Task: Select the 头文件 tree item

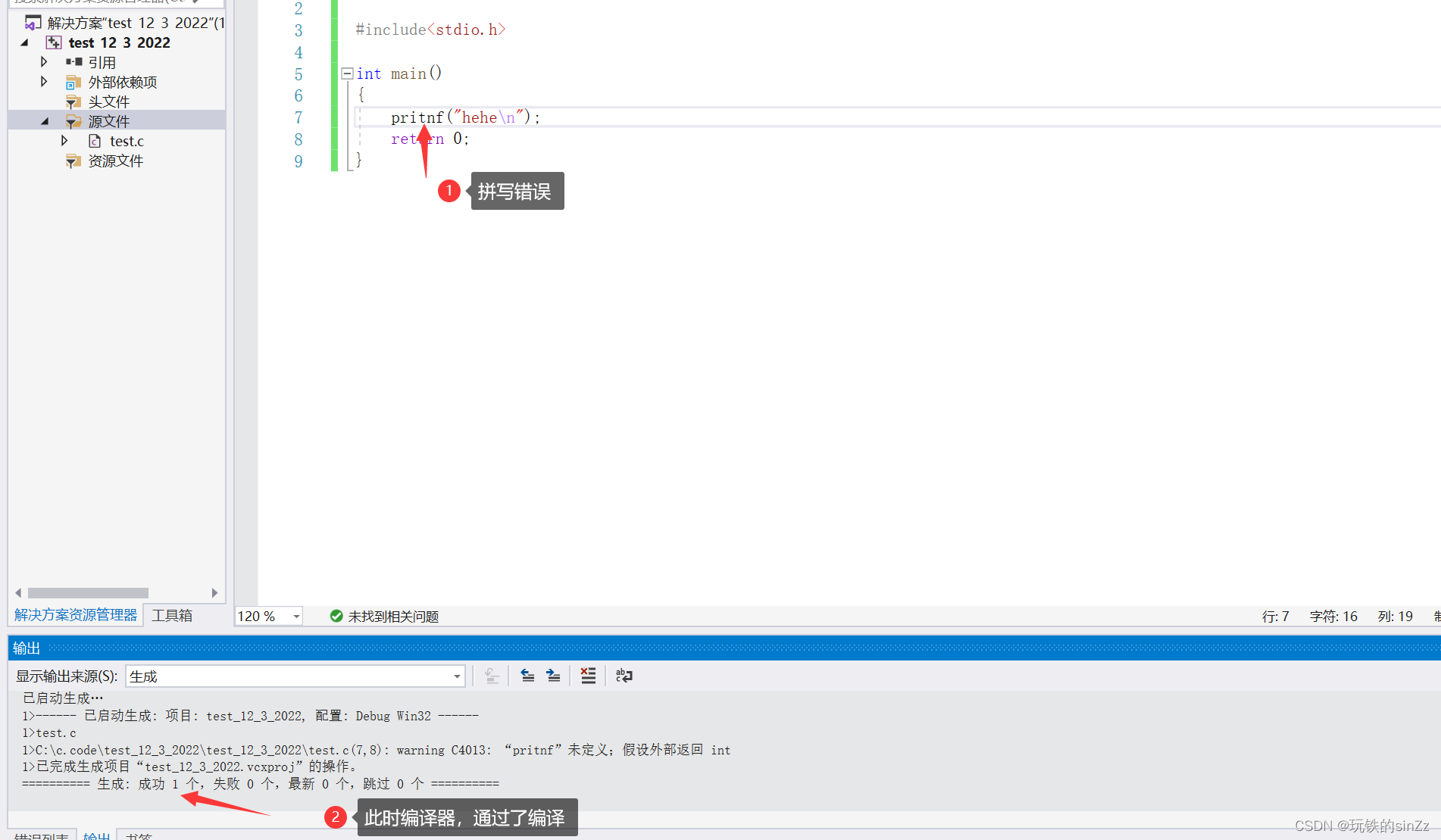Action: (x=109, y=101)
